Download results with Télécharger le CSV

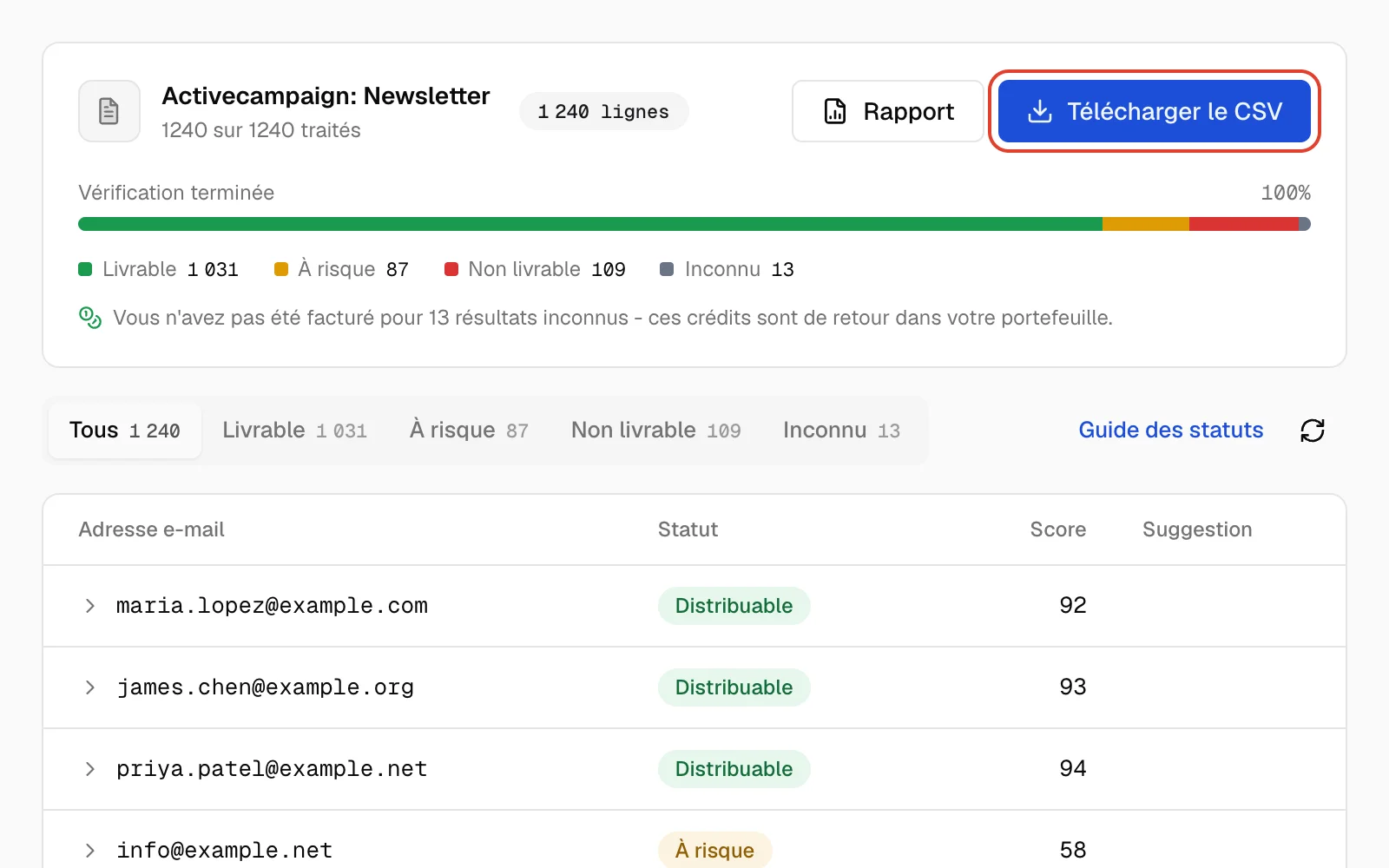1155,111
